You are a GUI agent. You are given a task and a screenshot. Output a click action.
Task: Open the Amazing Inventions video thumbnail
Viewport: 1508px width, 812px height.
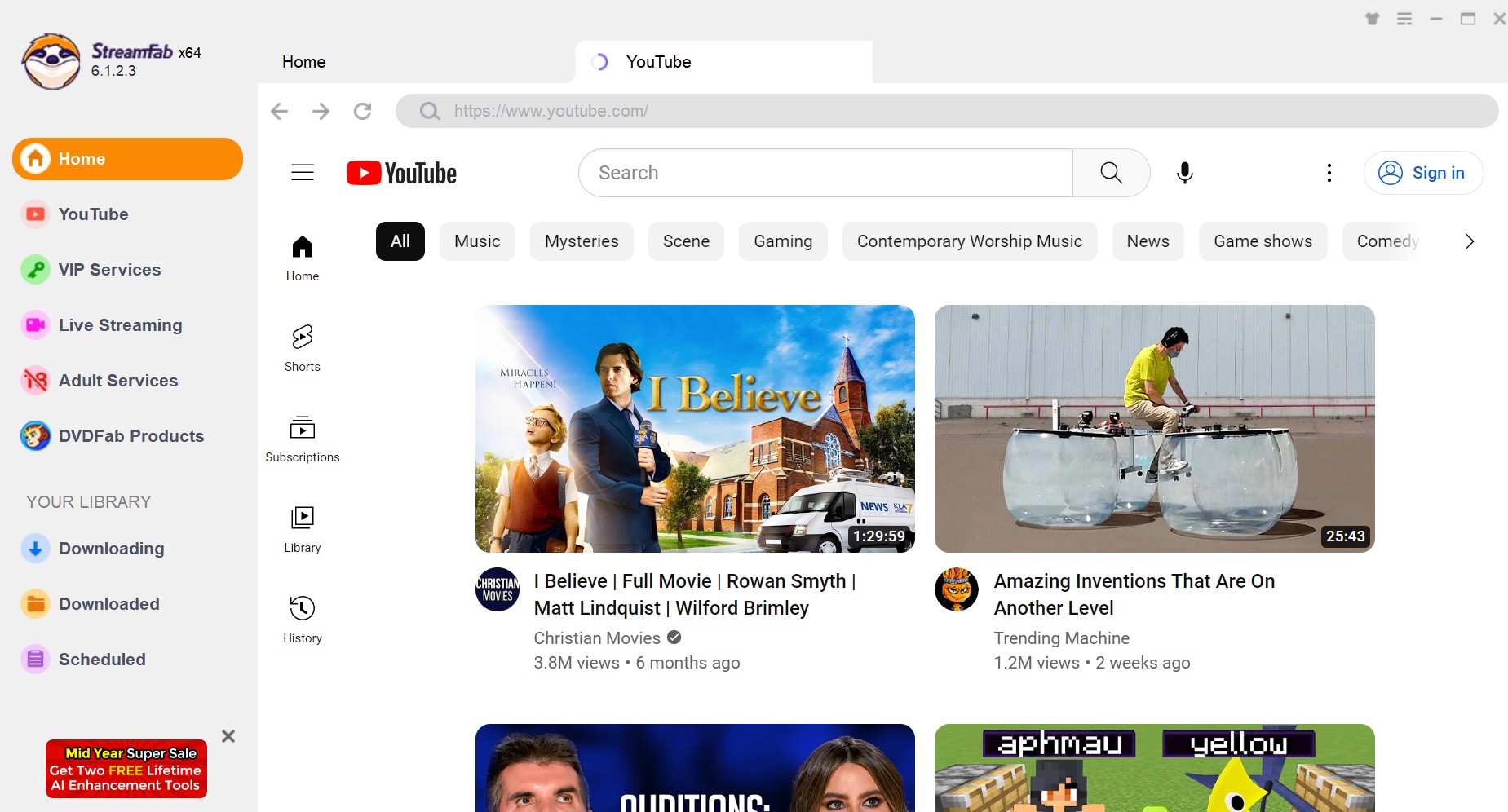tap(1154, 429)
